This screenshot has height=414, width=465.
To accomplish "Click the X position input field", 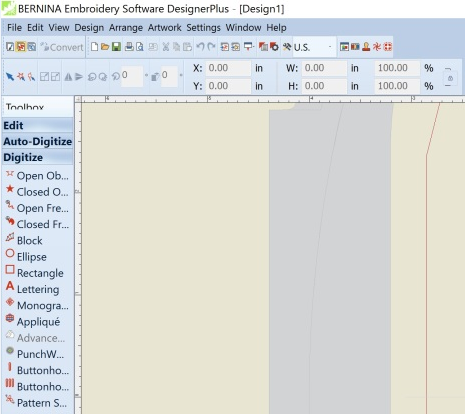I will tap(228, 68).
